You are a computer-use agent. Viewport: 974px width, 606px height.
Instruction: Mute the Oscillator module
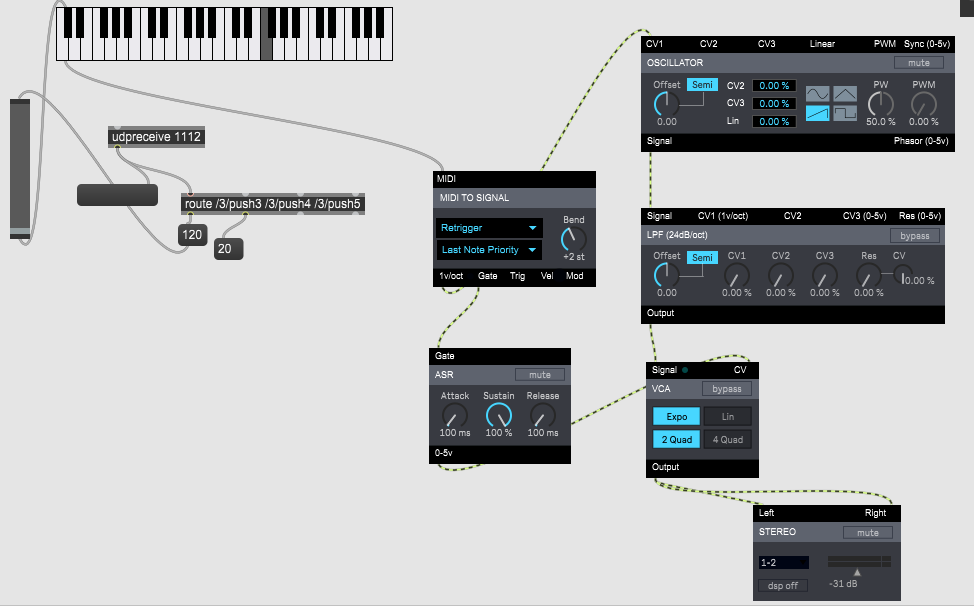pyautogui.click(x=918, y=62)
